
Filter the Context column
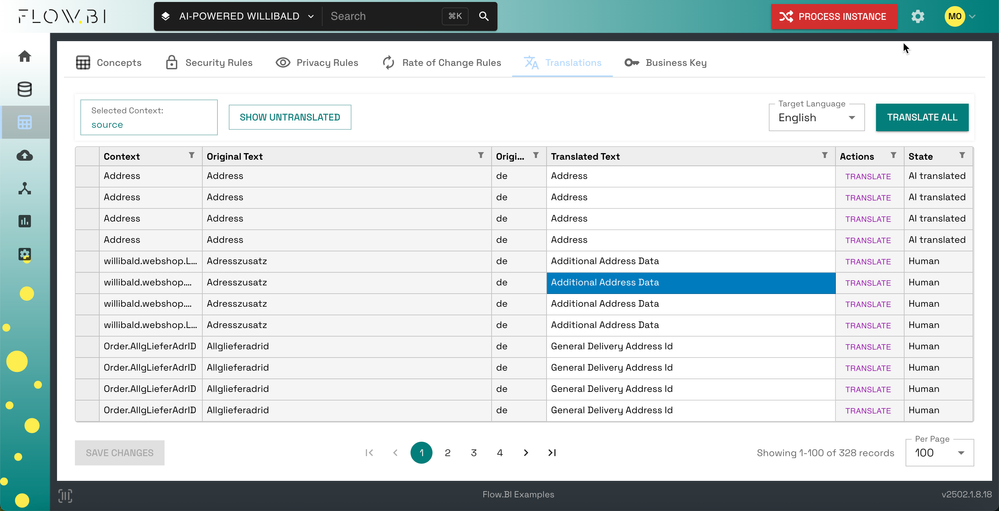point(192,155)
